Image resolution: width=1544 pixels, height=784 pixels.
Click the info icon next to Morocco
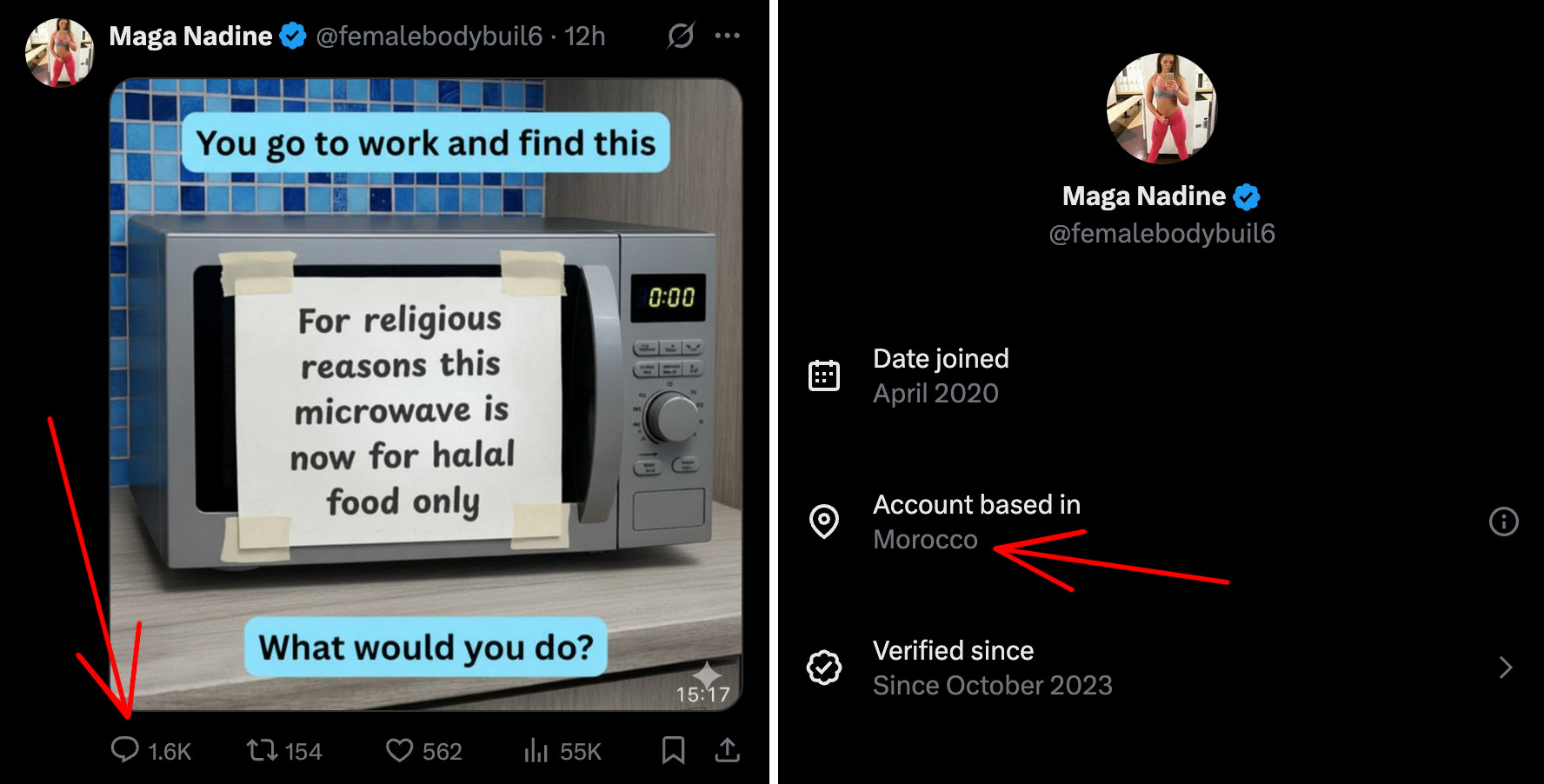coord(1503,522)
